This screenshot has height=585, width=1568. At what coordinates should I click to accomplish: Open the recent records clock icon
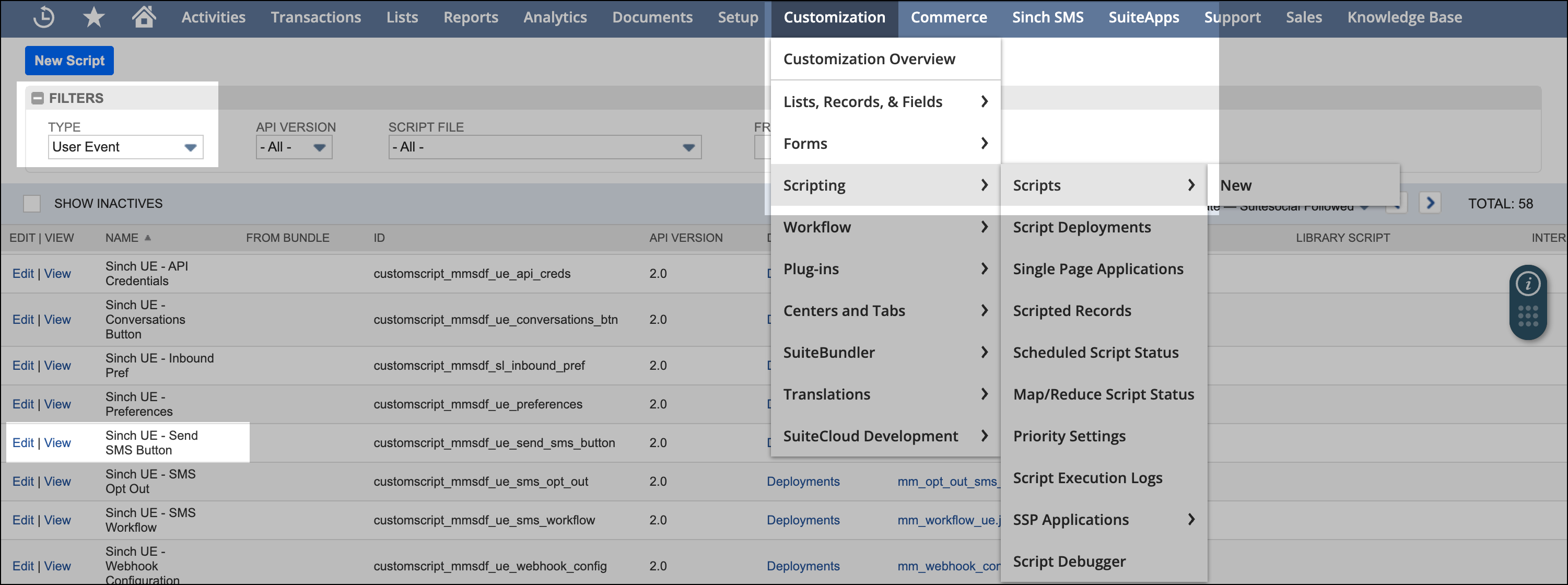pos(44,17)
